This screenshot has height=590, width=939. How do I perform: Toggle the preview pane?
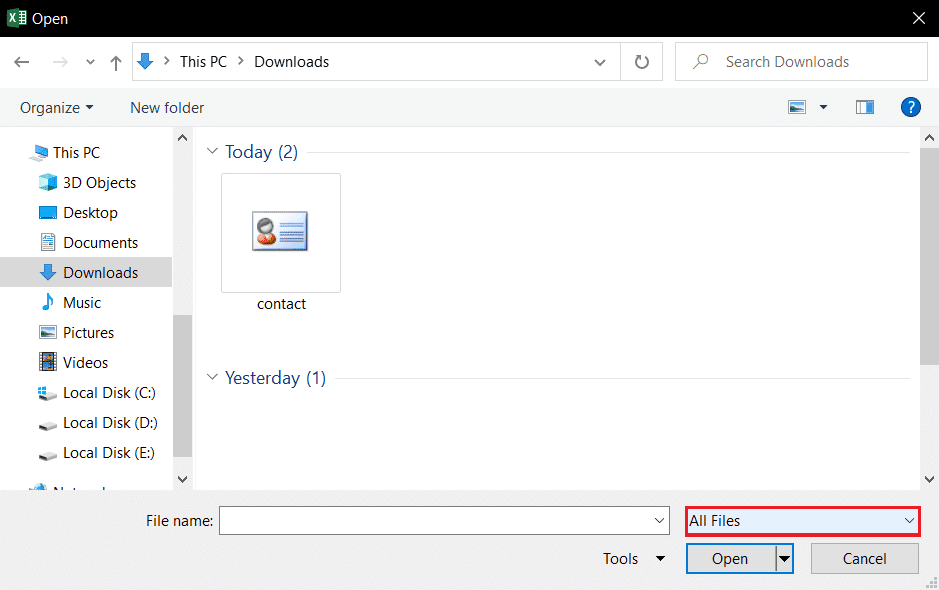[x=864, y=107]
